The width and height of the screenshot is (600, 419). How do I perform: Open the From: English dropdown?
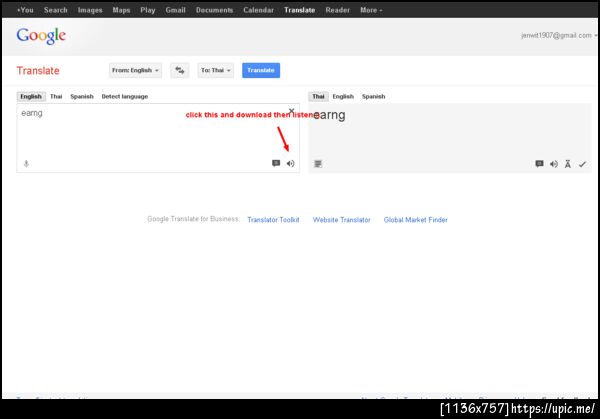[135, 70]
